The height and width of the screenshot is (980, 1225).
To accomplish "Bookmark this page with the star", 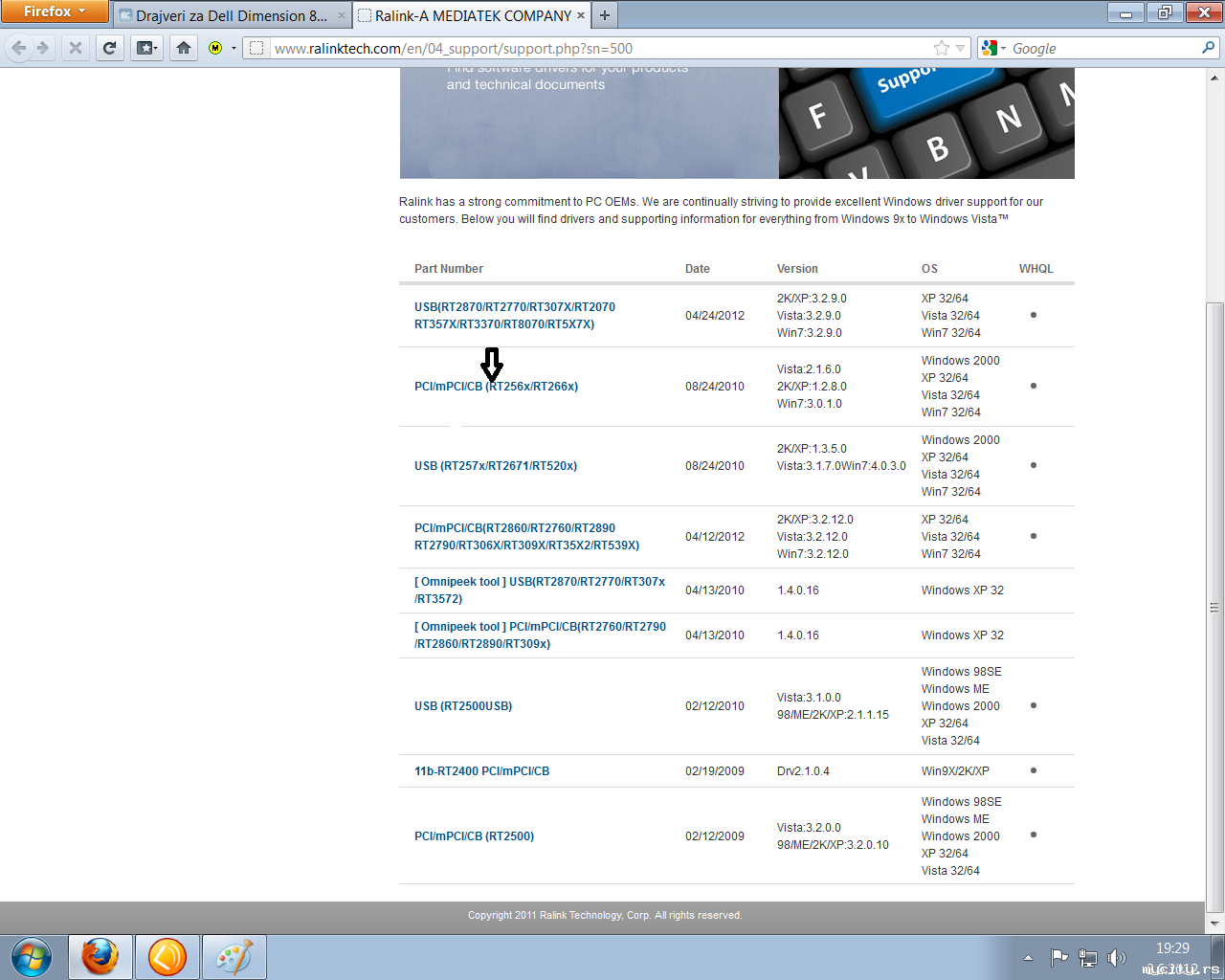I will (942, 48).
